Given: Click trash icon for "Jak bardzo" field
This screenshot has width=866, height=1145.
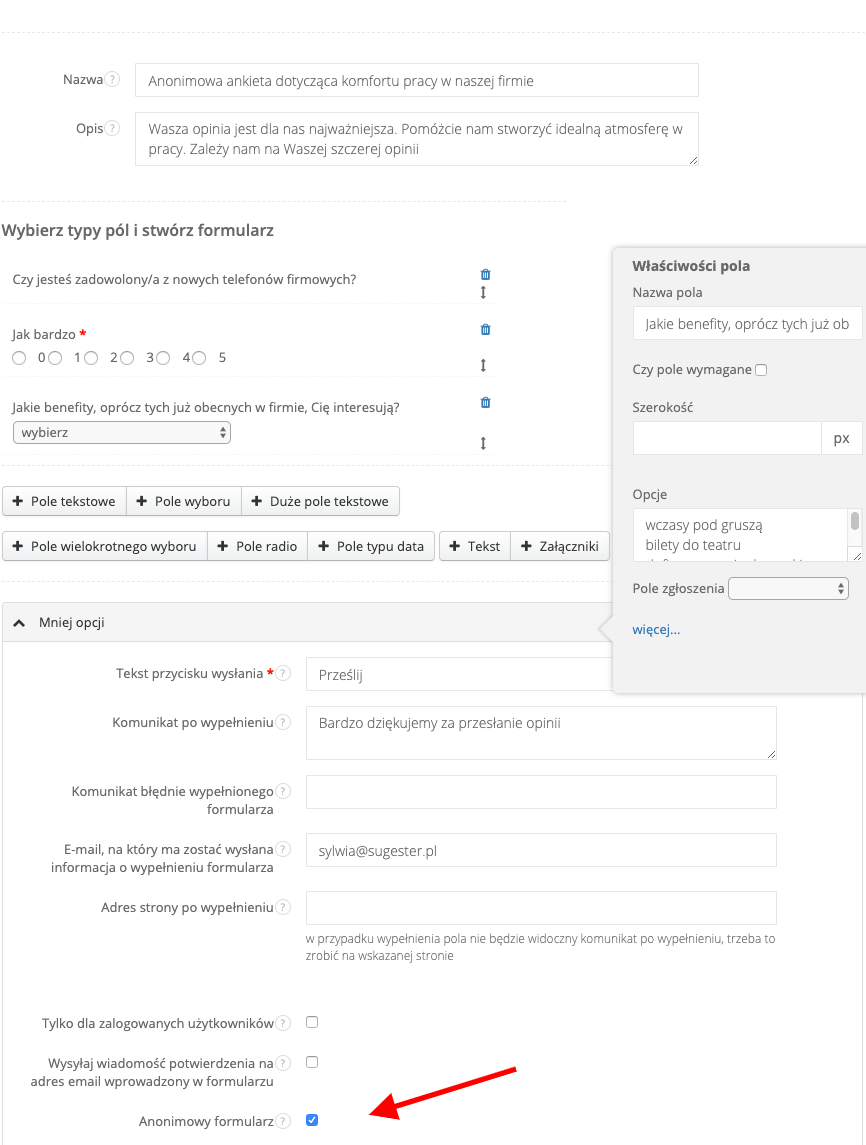Looking at the screenshot, I should [486, 329].
